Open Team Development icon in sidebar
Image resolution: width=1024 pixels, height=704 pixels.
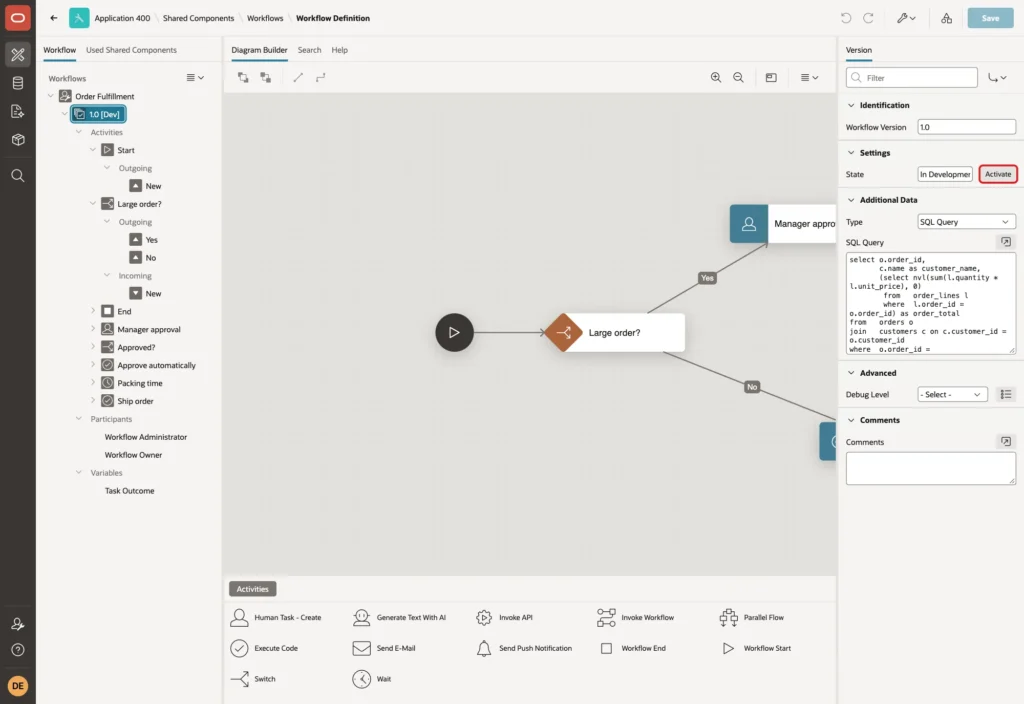(x=18, y=111)
